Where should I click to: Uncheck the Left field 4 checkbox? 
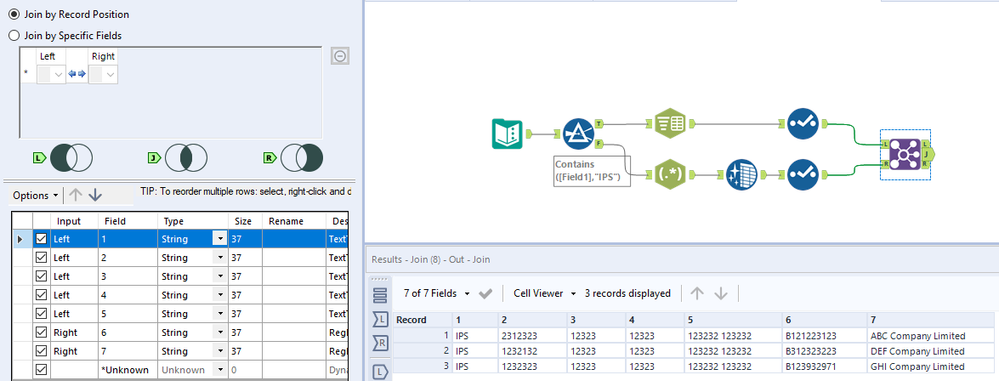click(x=41, y=295)
